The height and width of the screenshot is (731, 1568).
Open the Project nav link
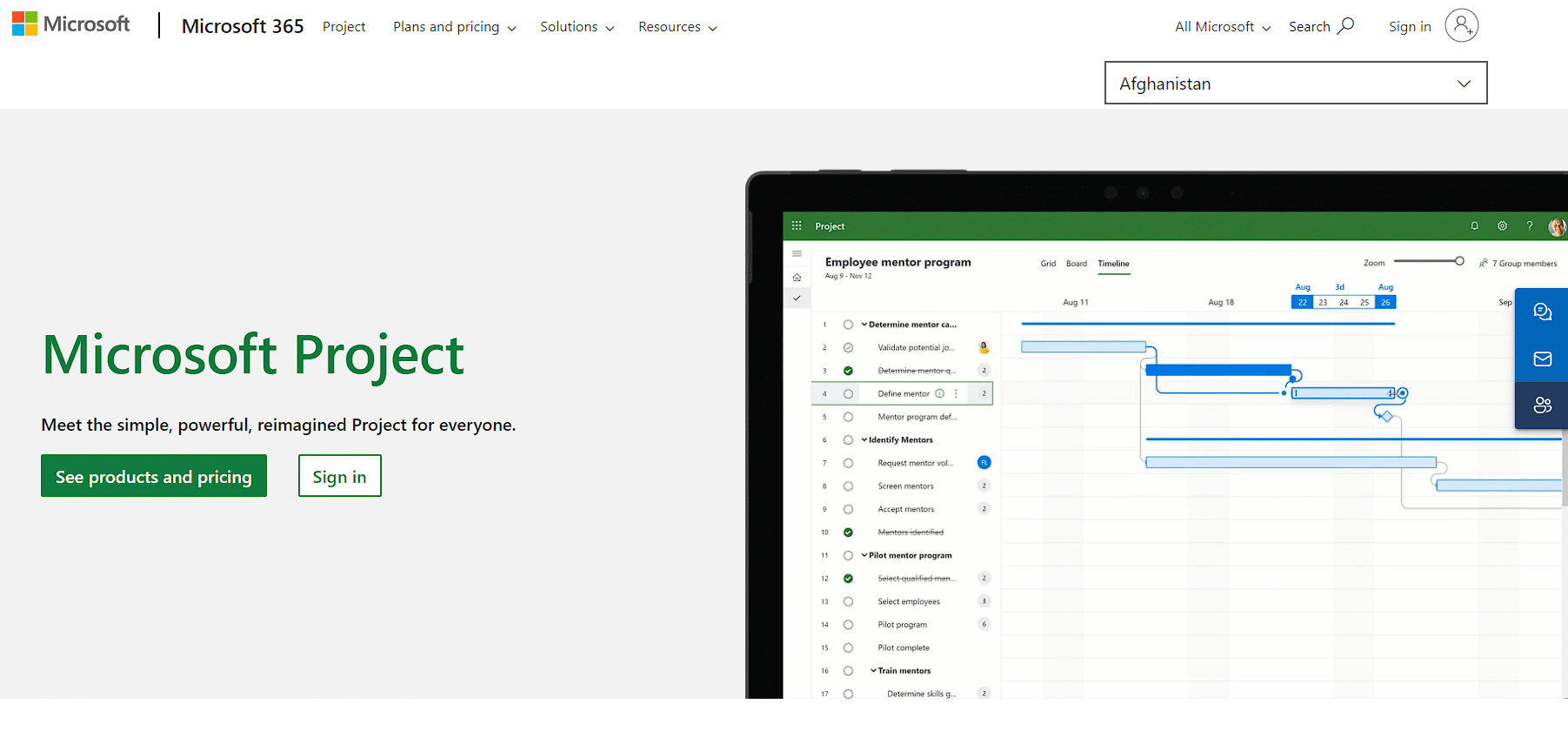[344, 27]
